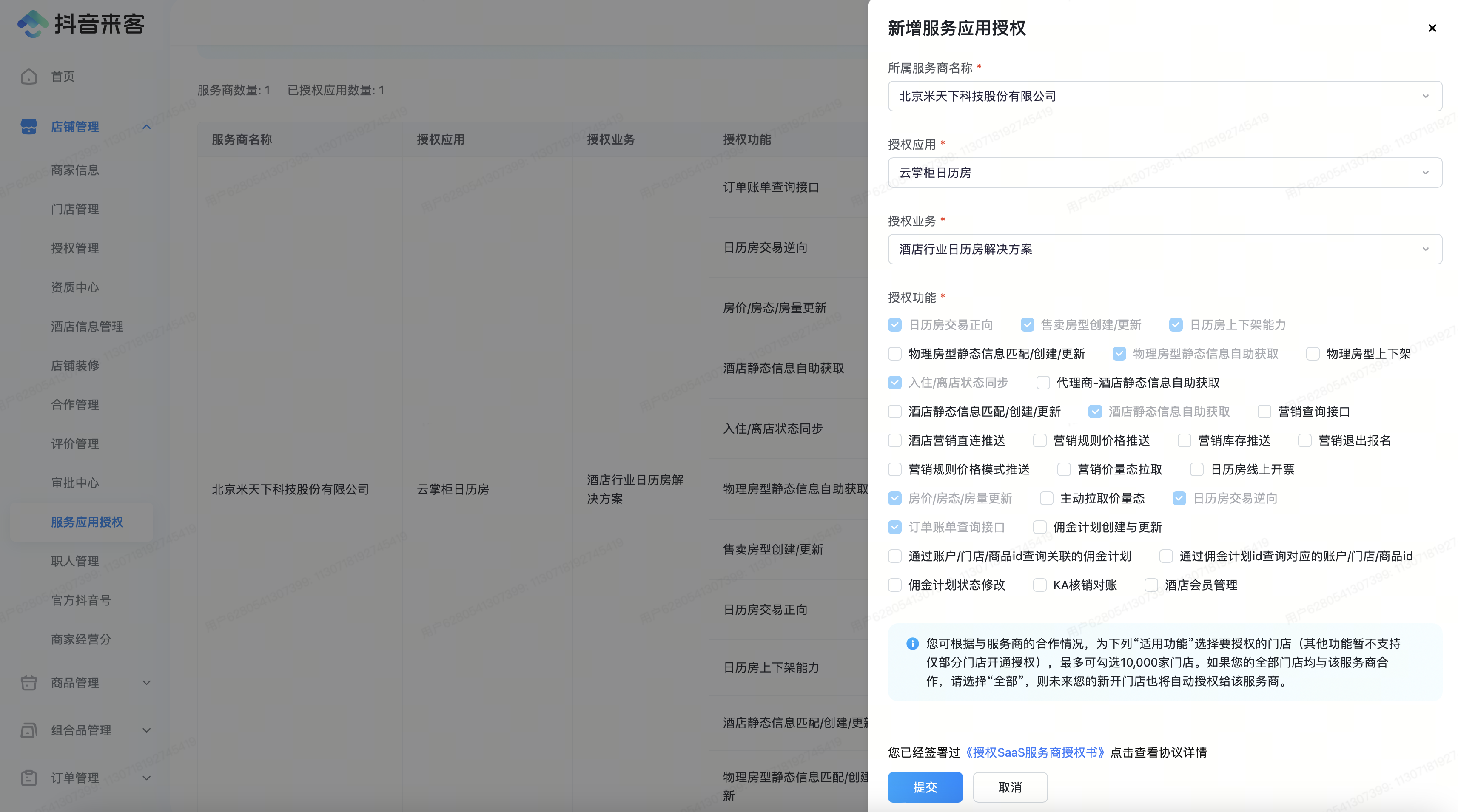Image resolution: width=1458 pixels, height=812 pixels.
Task: Open 官方抖音号 sidebar item
Action: (x=81, y=600)
